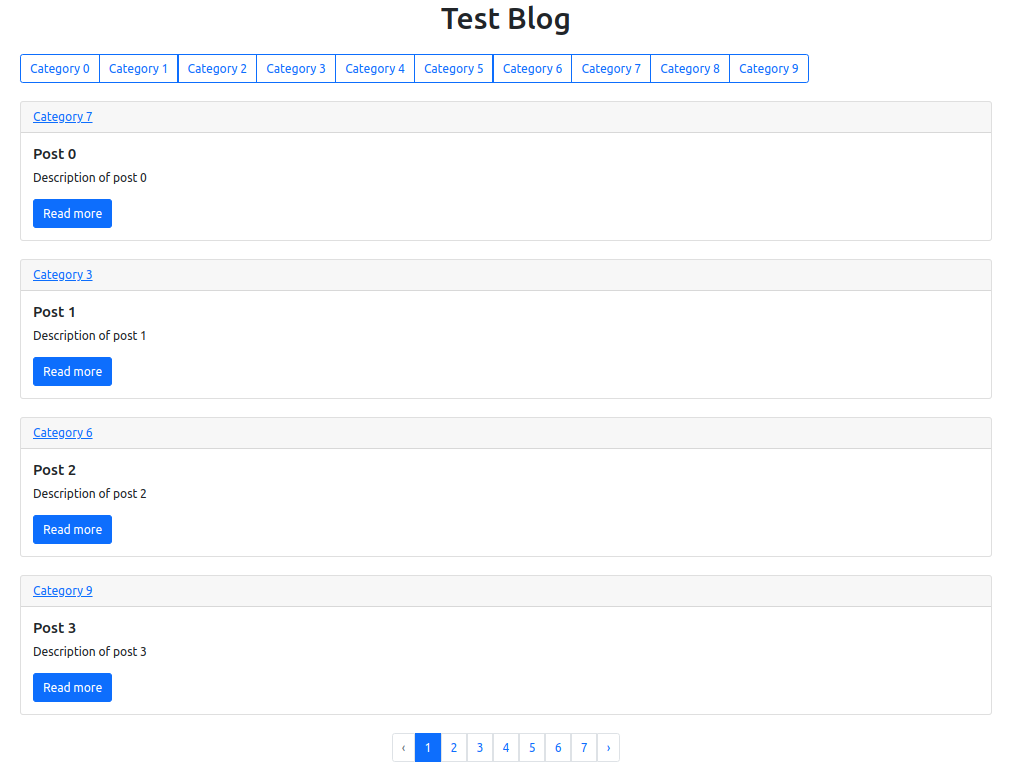Image resolution: width=1024 pixels, height=768 pixels.
Task: Select the Category 0 filter
Action: pyautogui.click(x=59, y=68)
